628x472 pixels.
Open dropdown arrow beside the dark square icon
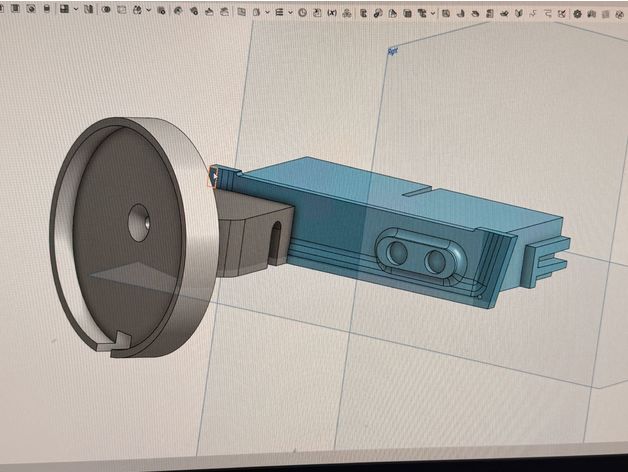75,9
